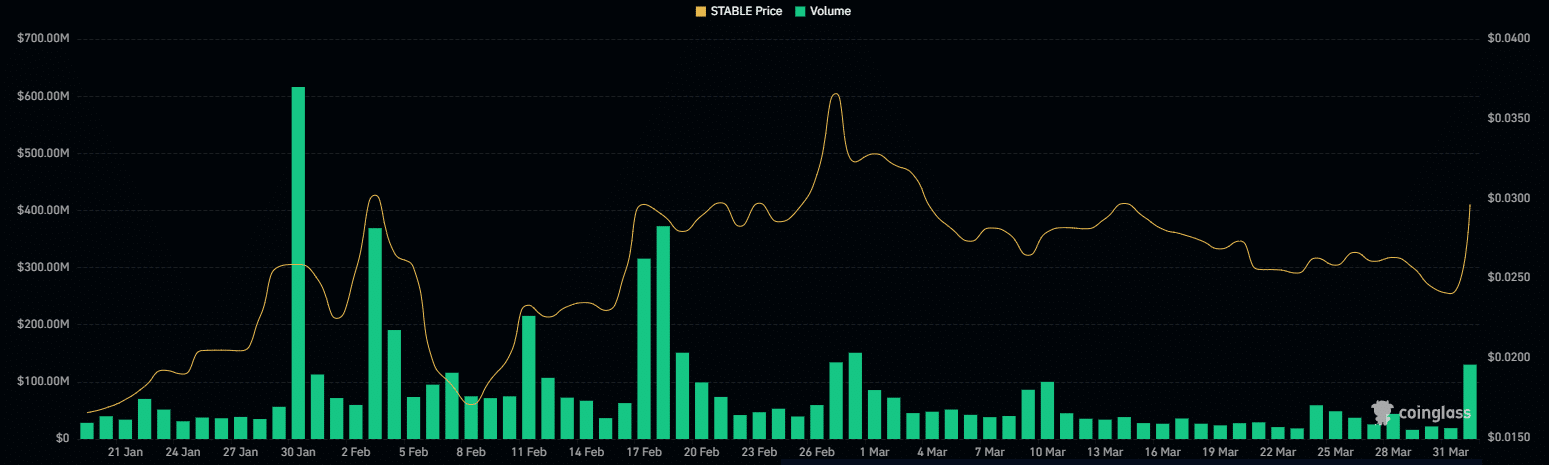Click the 1 Mar date label on the x-axis
The image size is (1549, 465).
874,452
